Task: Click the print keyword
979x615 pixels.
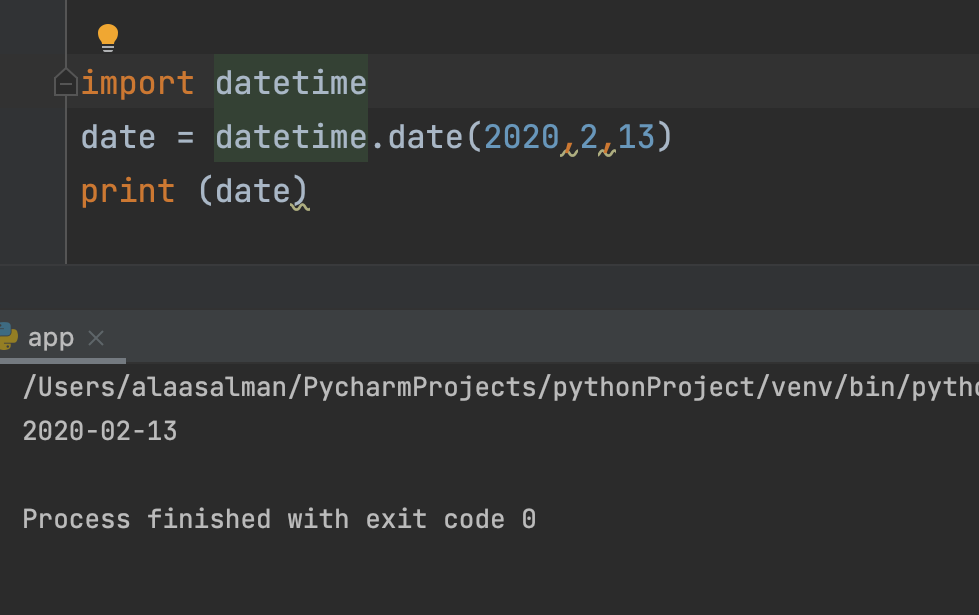Action: point(128,191)
